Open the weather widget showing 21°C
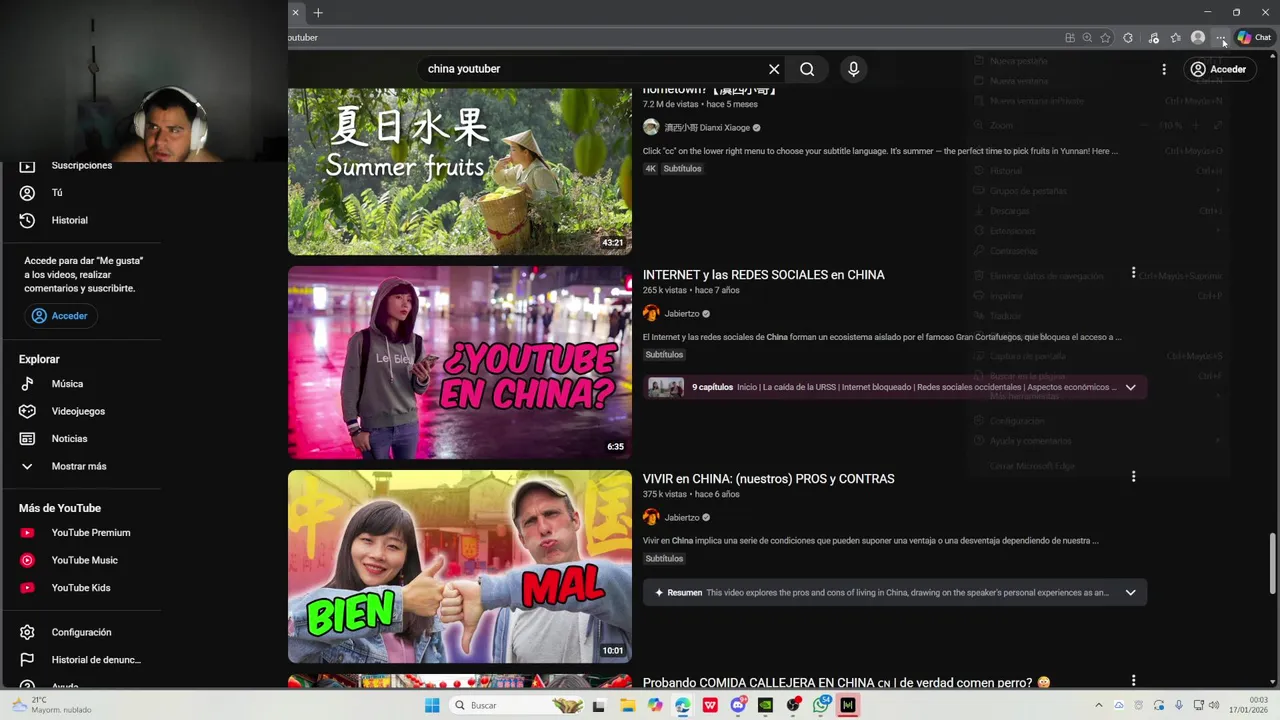 (x=52, y=705)
